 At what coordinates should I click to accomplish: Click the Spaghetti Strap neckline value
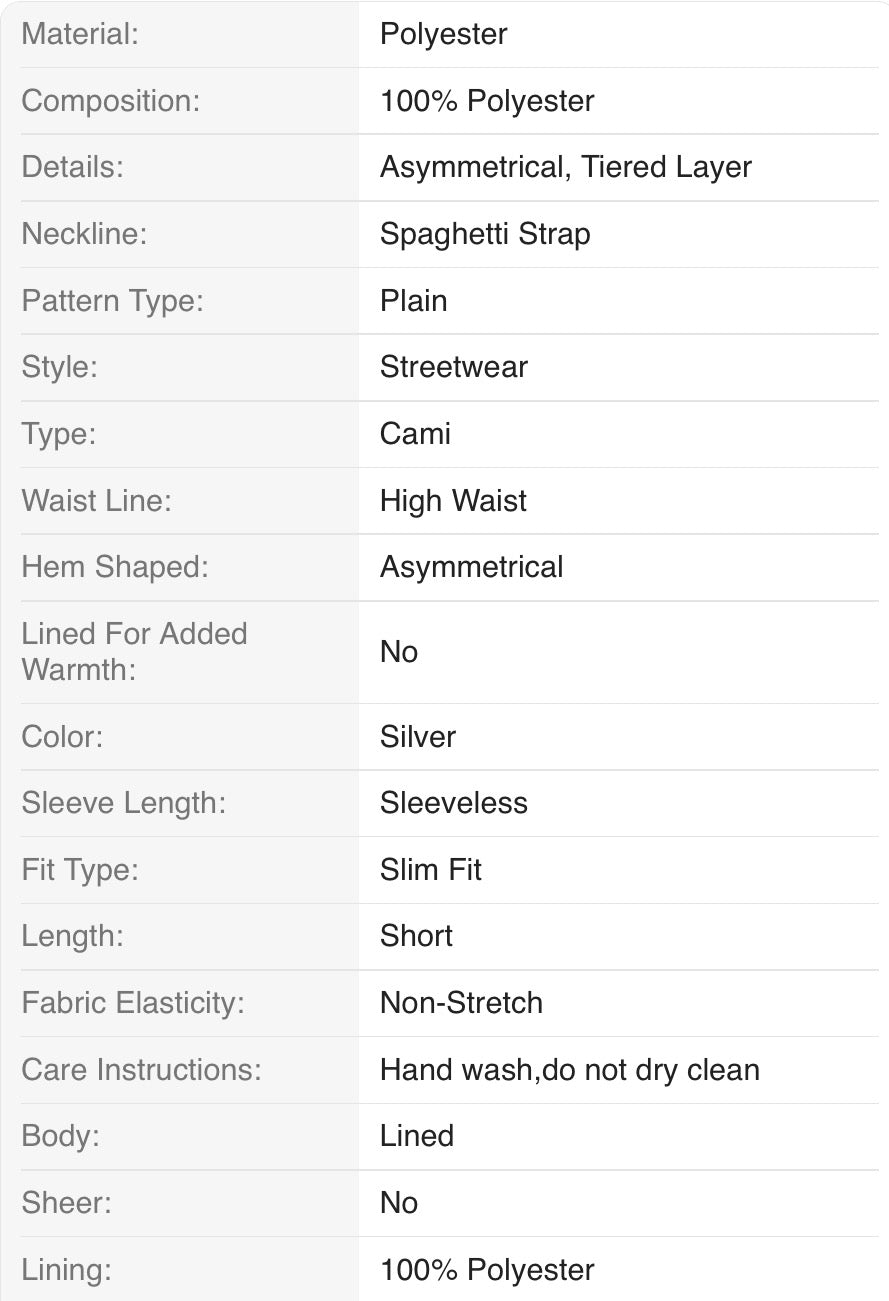[x=485, y=234]
